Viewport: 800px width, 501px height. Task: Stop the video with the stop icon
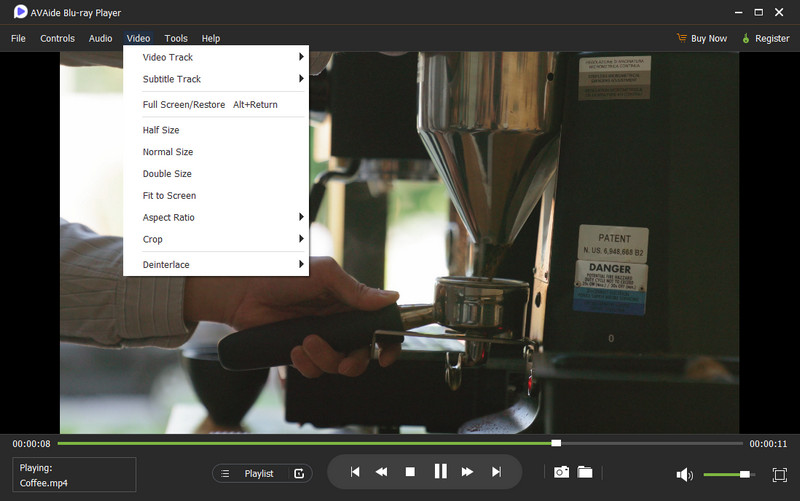[410, 472]
